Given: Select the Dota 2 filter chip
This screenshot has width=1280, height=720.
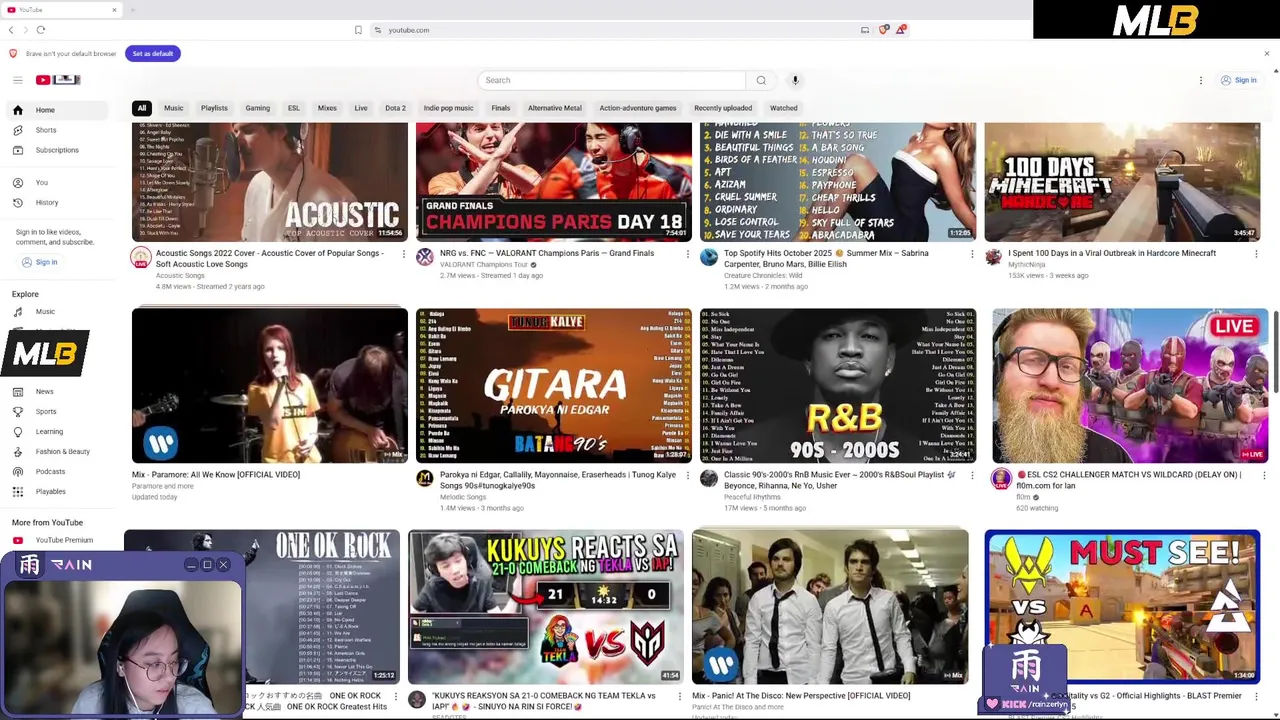Looking at the screenshot, I should [x=396, y=108].
